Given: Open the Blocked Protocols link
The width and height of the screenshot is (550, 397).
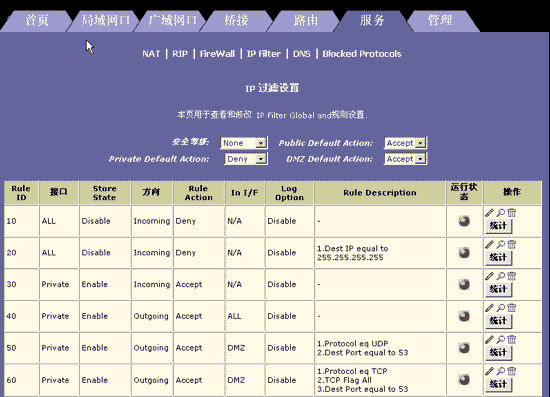Looking at the screenshot, I should (x=362, y=54).
